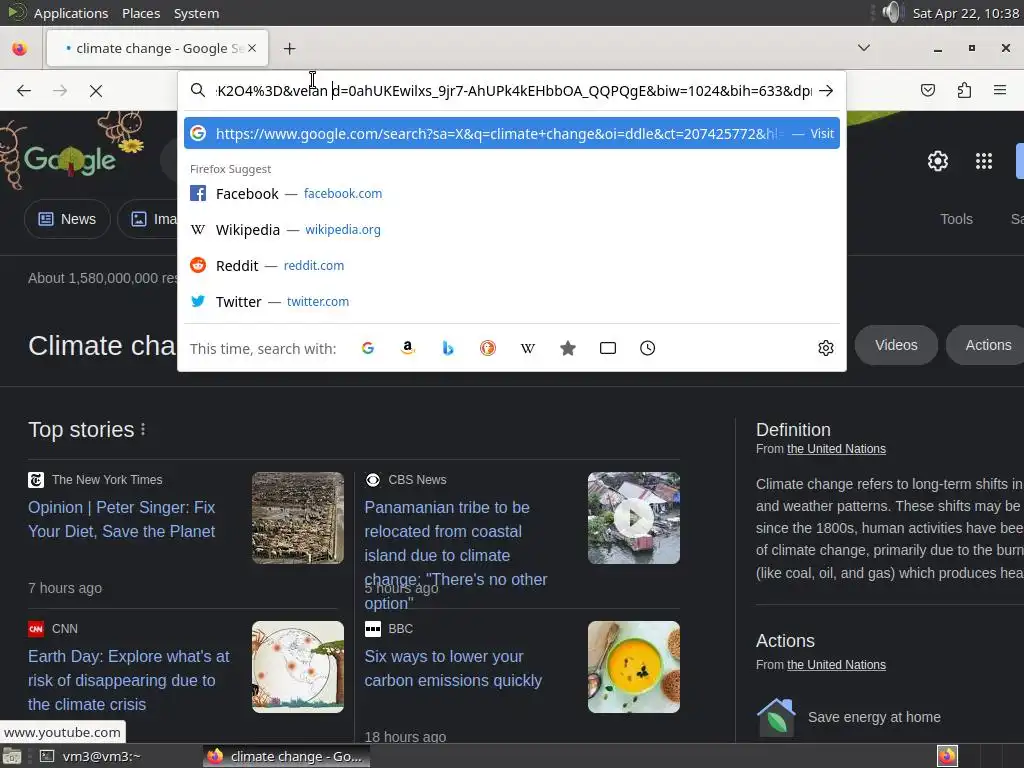
Task: Open United Nations link under Actions
Action: pos(836,665)
